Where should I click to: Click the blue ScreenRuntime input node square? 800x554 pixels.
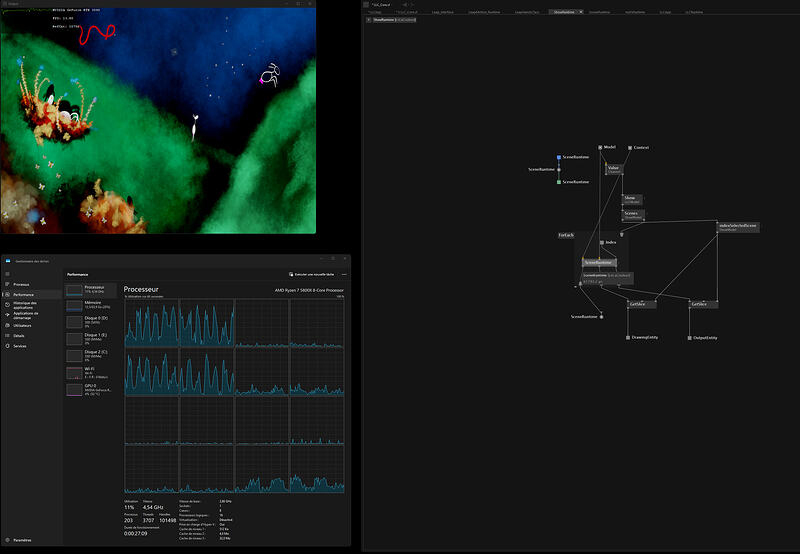tap(559, 157)
